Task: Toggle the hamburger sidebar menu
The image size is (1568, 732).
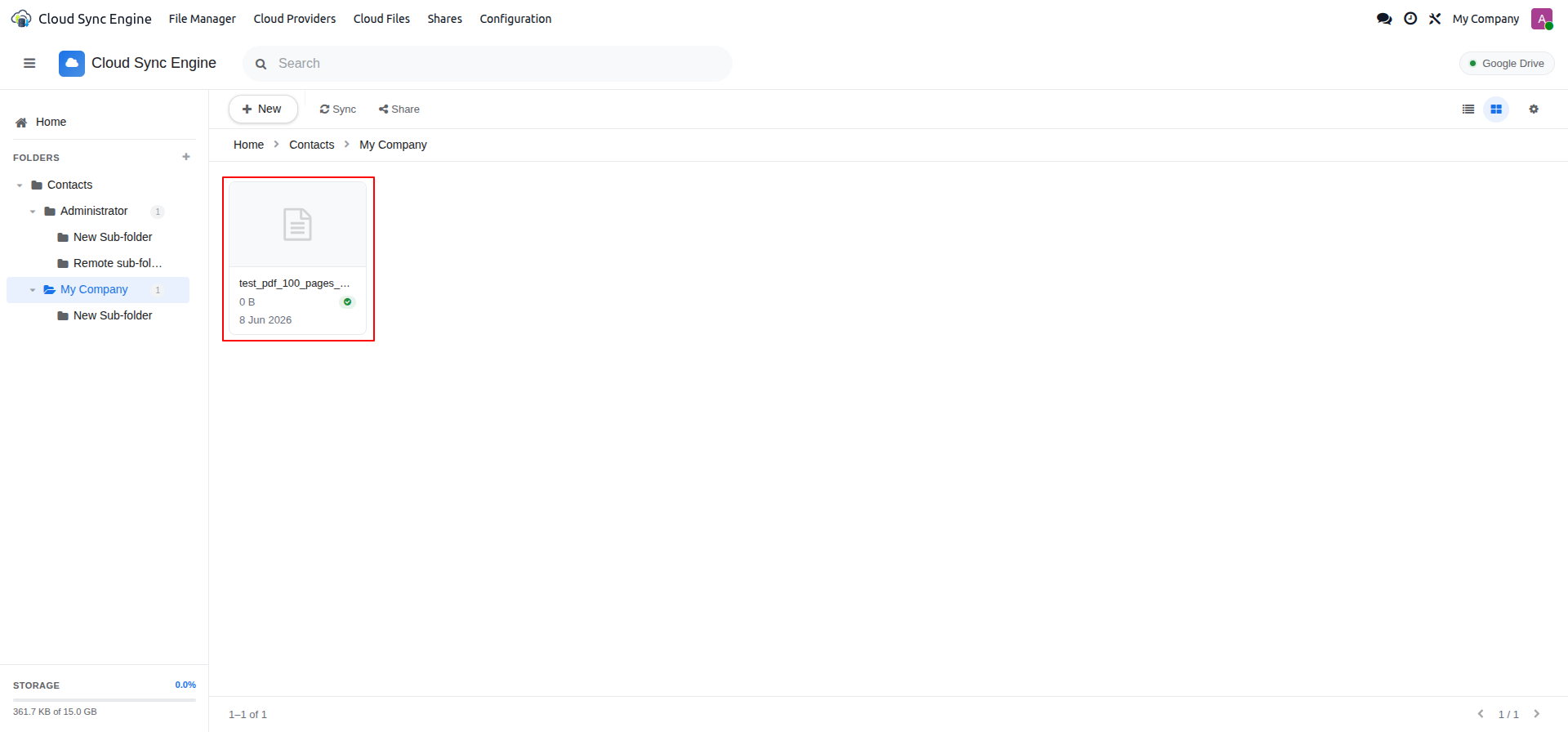Action: click(x=29, y=63)
